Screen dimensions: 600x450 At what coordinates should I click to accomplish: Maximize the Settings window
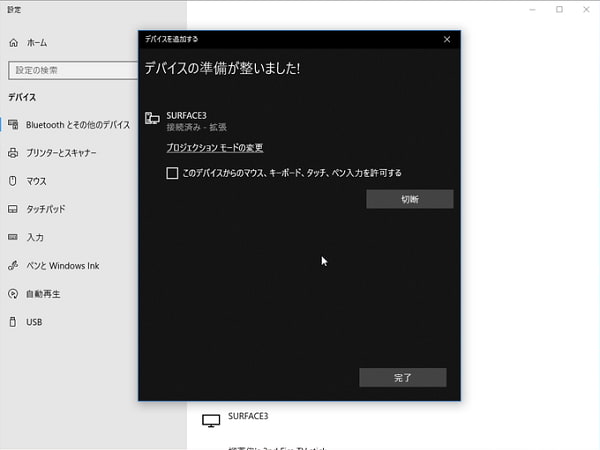point(559,10)
